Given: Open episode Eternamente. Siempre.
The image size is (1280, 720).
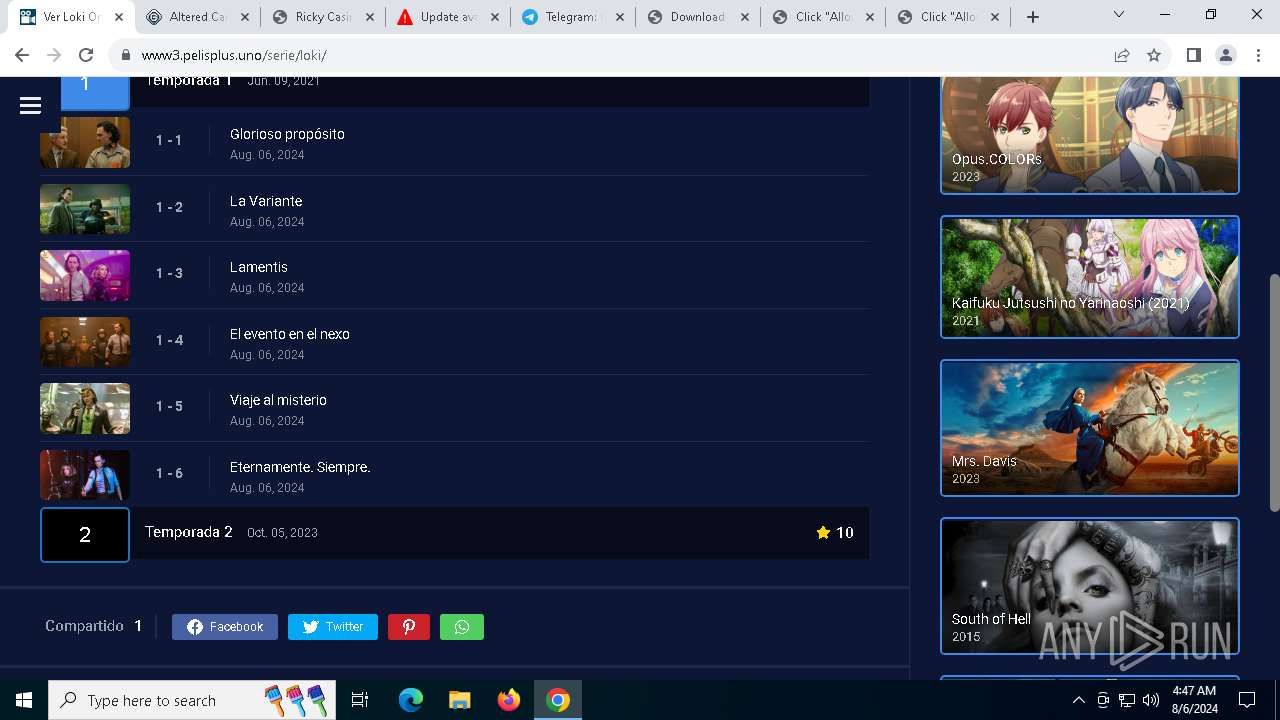Looking at the screenshot, I should pyautogui.click(x=300, y=467).
